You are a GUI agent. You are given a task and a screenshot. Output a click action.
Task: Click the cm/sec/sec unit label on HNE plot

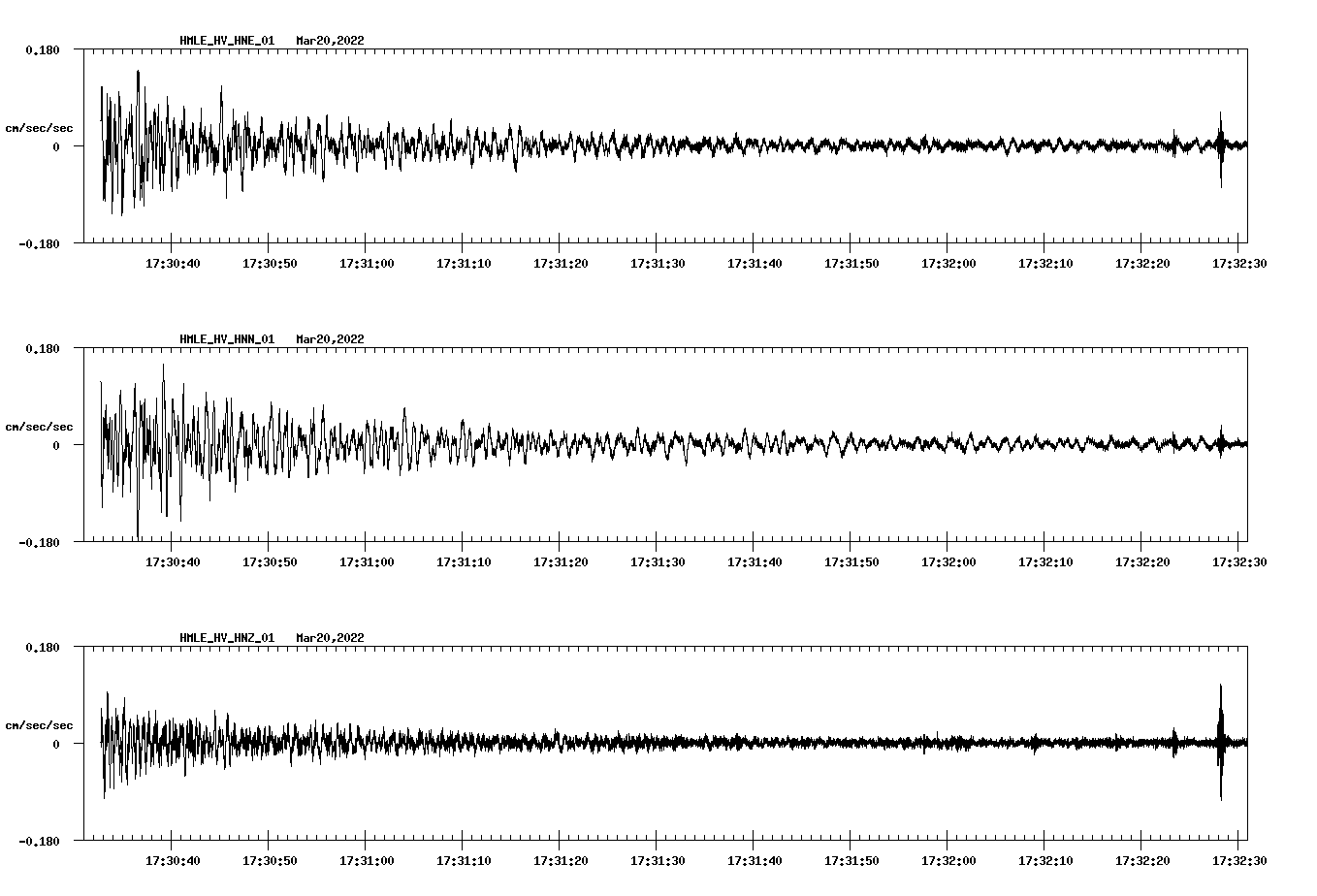(40, 128)
